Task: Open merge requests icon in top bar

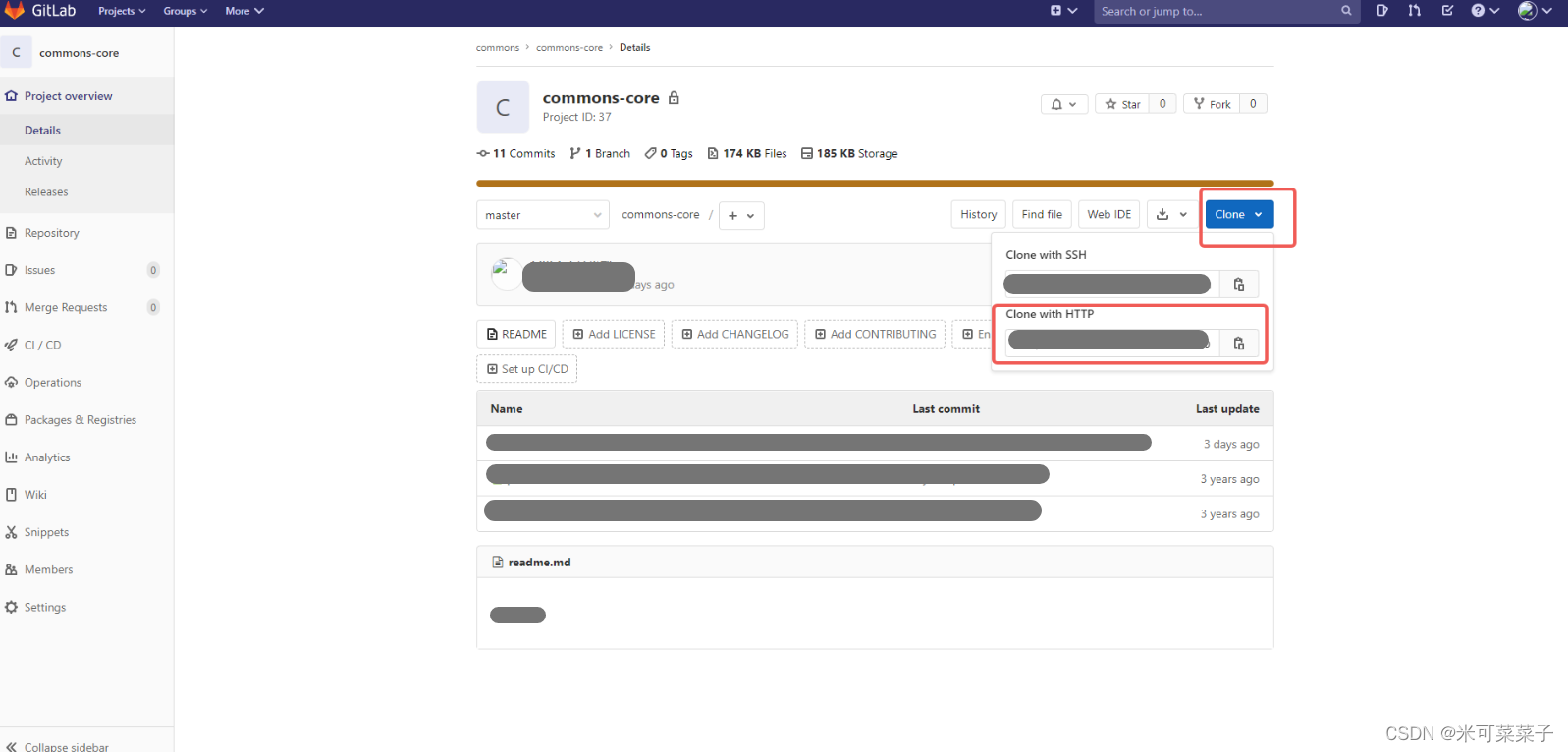Action: tap(1414, 11)
